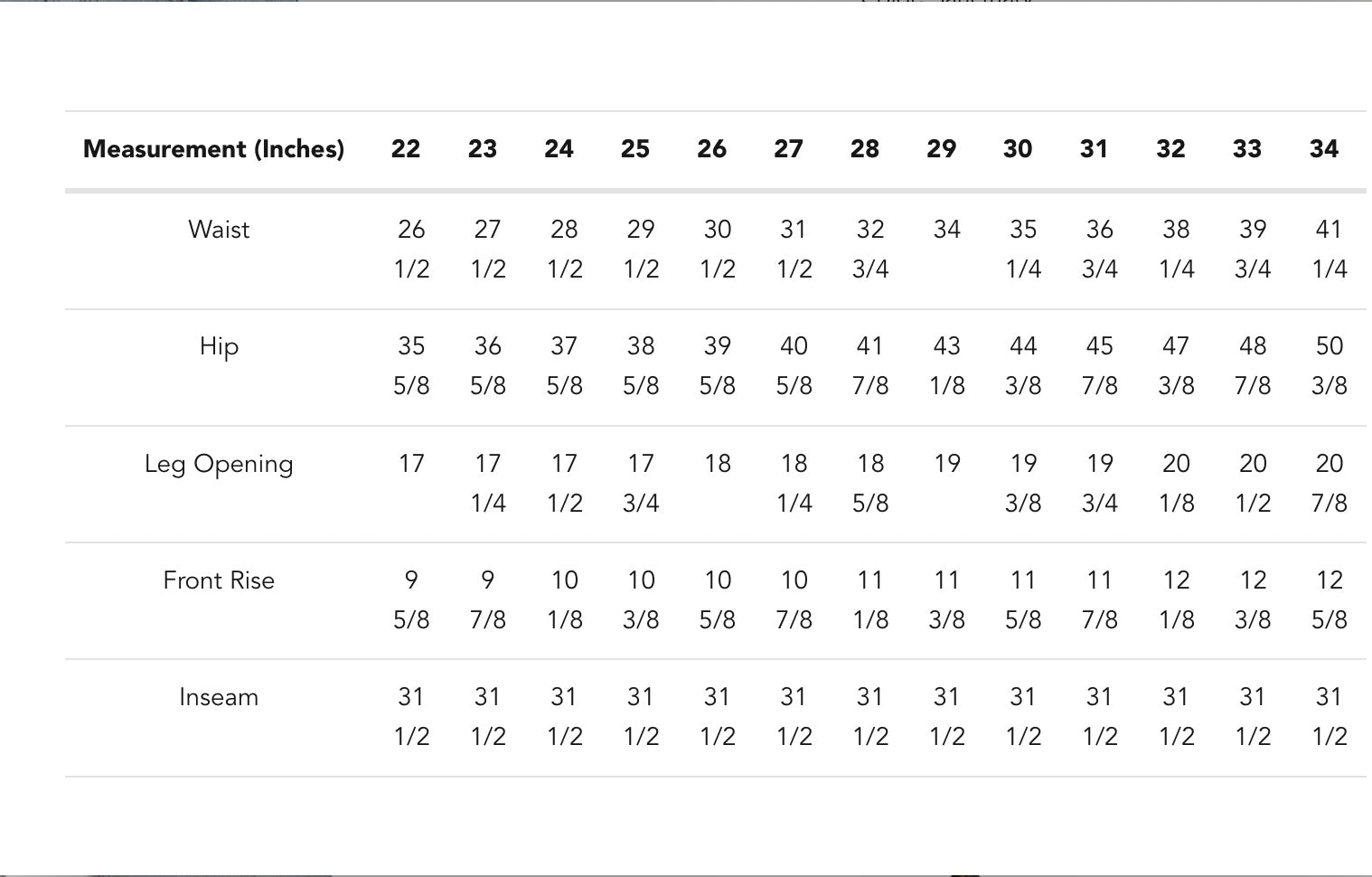Select the waist measurement for size 24
This screenshot has width=1372, height=877.
tap(564, 249)
